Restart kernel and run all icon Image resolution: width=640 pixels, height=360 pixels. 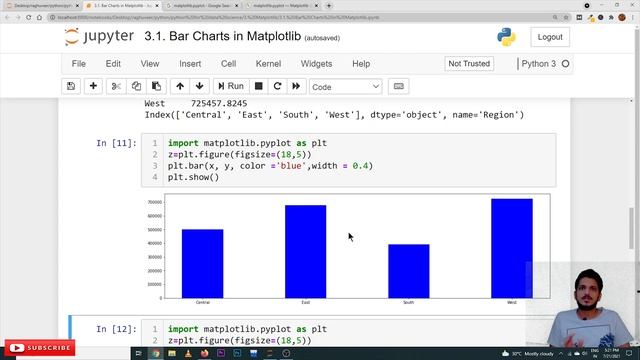pyautogui.click(x=296, y=86)
